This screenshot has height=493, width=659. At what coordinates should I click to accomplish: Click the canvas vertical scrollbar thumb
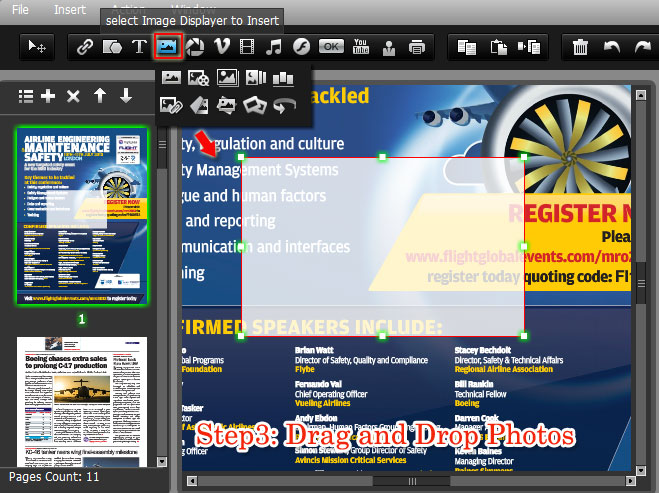641,283
